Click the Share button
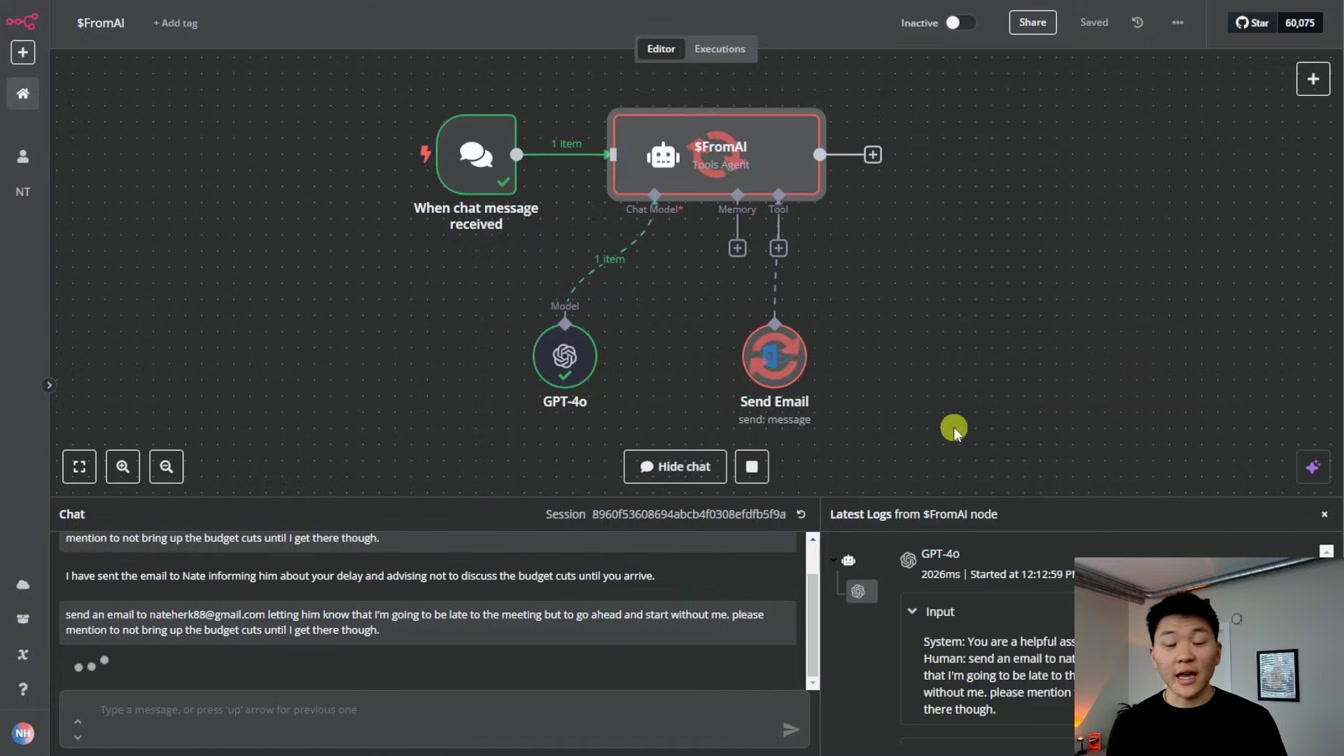This screenshot has height=756, width=1344. [1032, 22]
